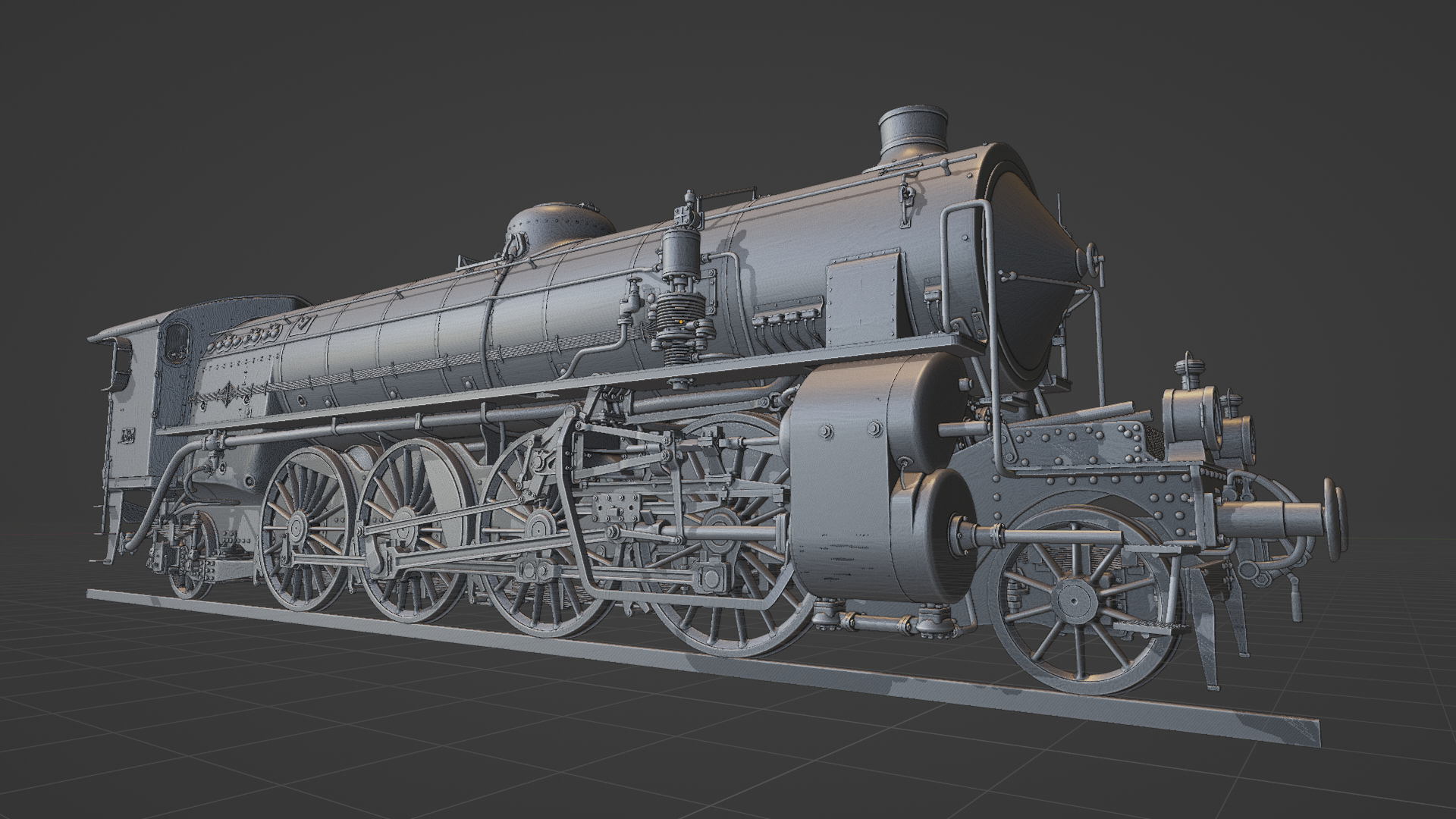Click the smokebox door handwheel
The image size is (1456, 819).
pos(1093,259)
